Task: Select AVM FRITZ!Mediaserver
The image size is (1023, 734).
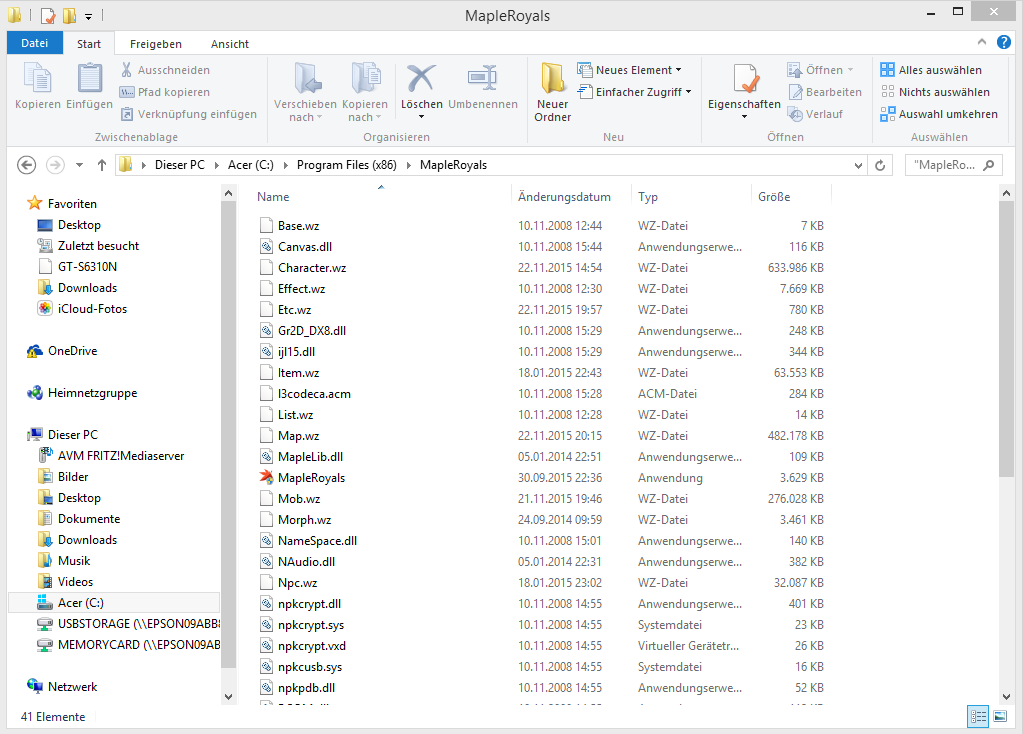Action: [111, 456]
